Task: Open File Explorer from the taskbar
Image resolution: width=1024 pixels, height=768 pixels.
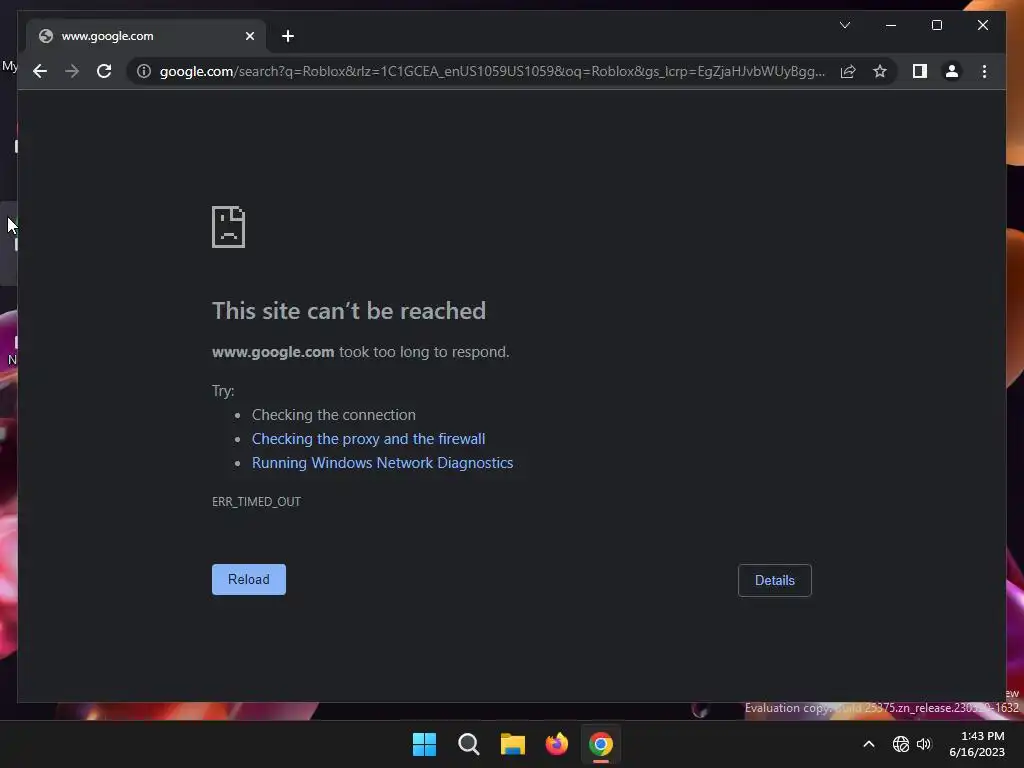Action: coord(513,744)
